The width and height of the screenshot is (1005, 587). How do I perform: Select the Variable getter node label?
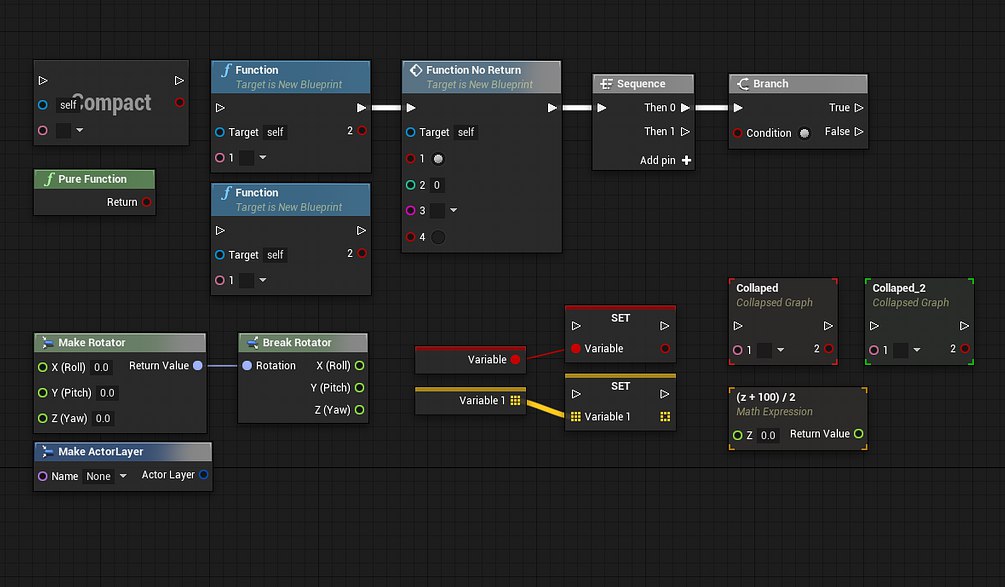487,360
